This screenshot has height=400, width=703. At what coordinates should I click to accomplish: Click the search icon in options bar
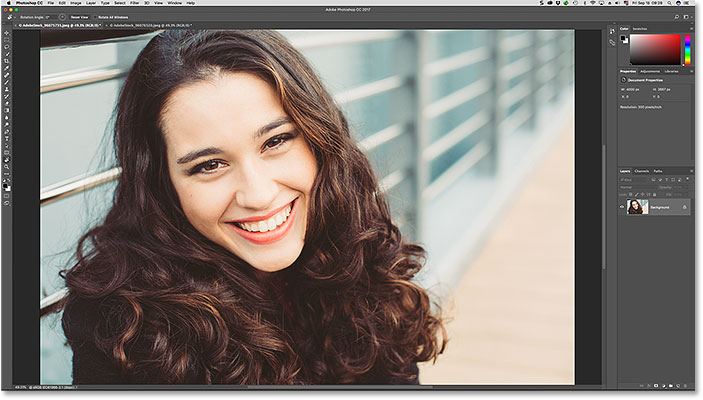point(677,17)
